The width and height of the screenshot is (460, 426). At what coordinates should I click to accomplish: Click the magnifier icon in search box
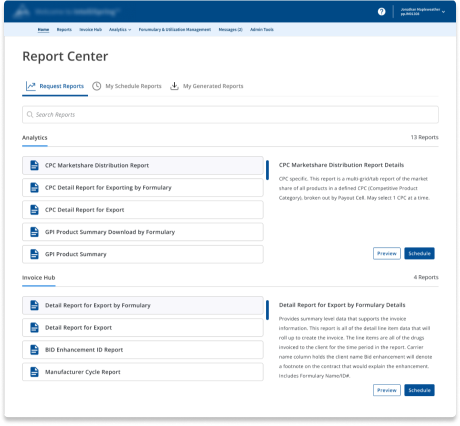pos(30,114)
